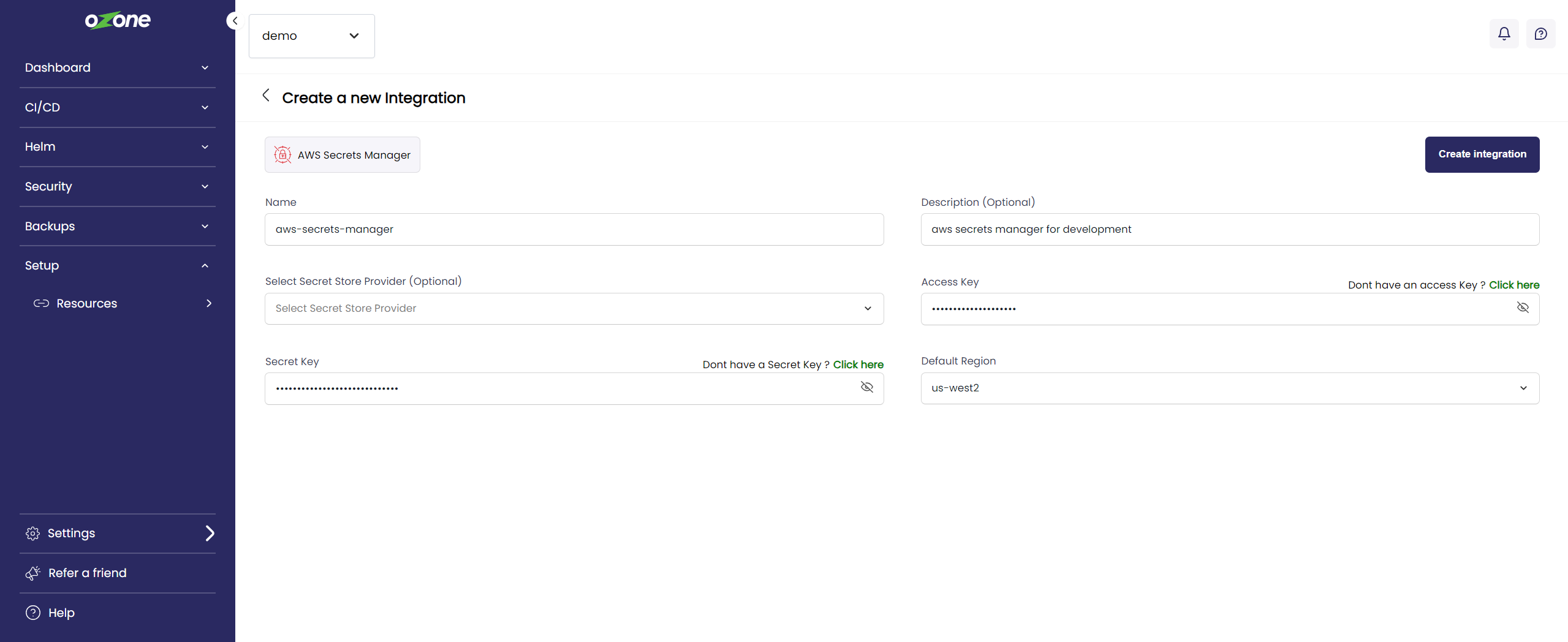
Task: Click the Settings gear icon
Action: [x=33, y=534]
